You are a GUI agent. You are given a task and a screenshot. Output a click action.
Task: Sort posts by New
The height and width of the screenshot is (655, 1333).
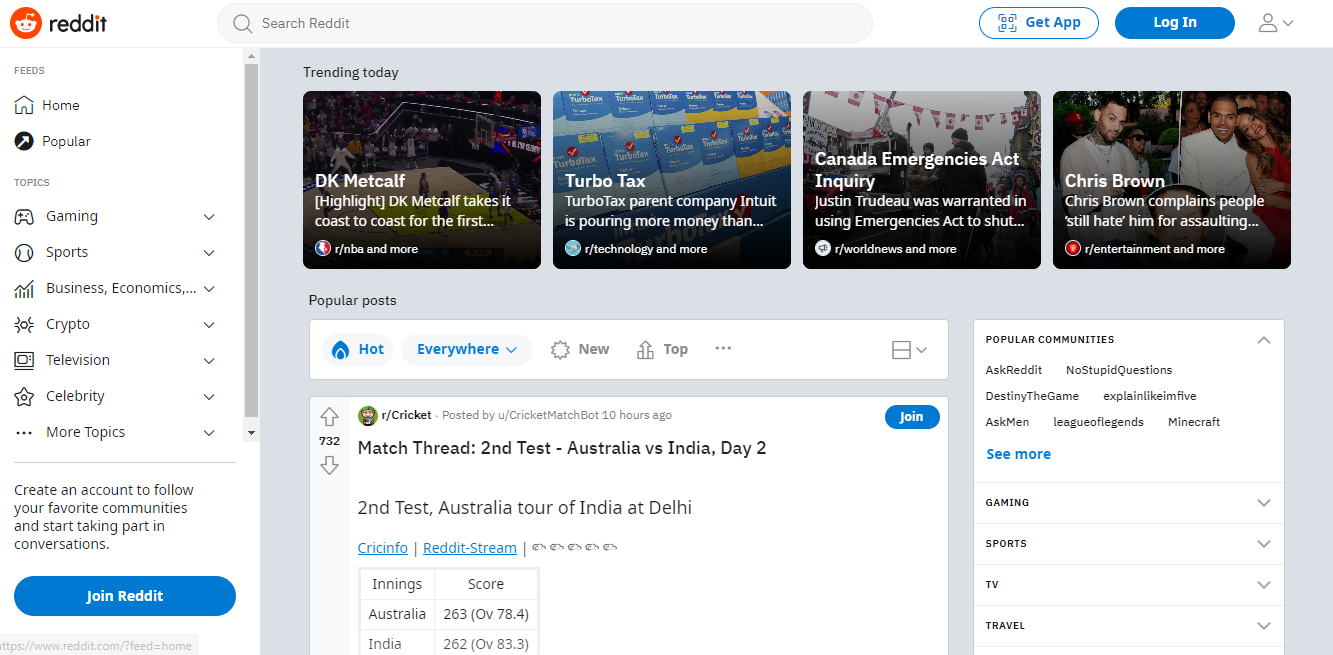[580, 349]
